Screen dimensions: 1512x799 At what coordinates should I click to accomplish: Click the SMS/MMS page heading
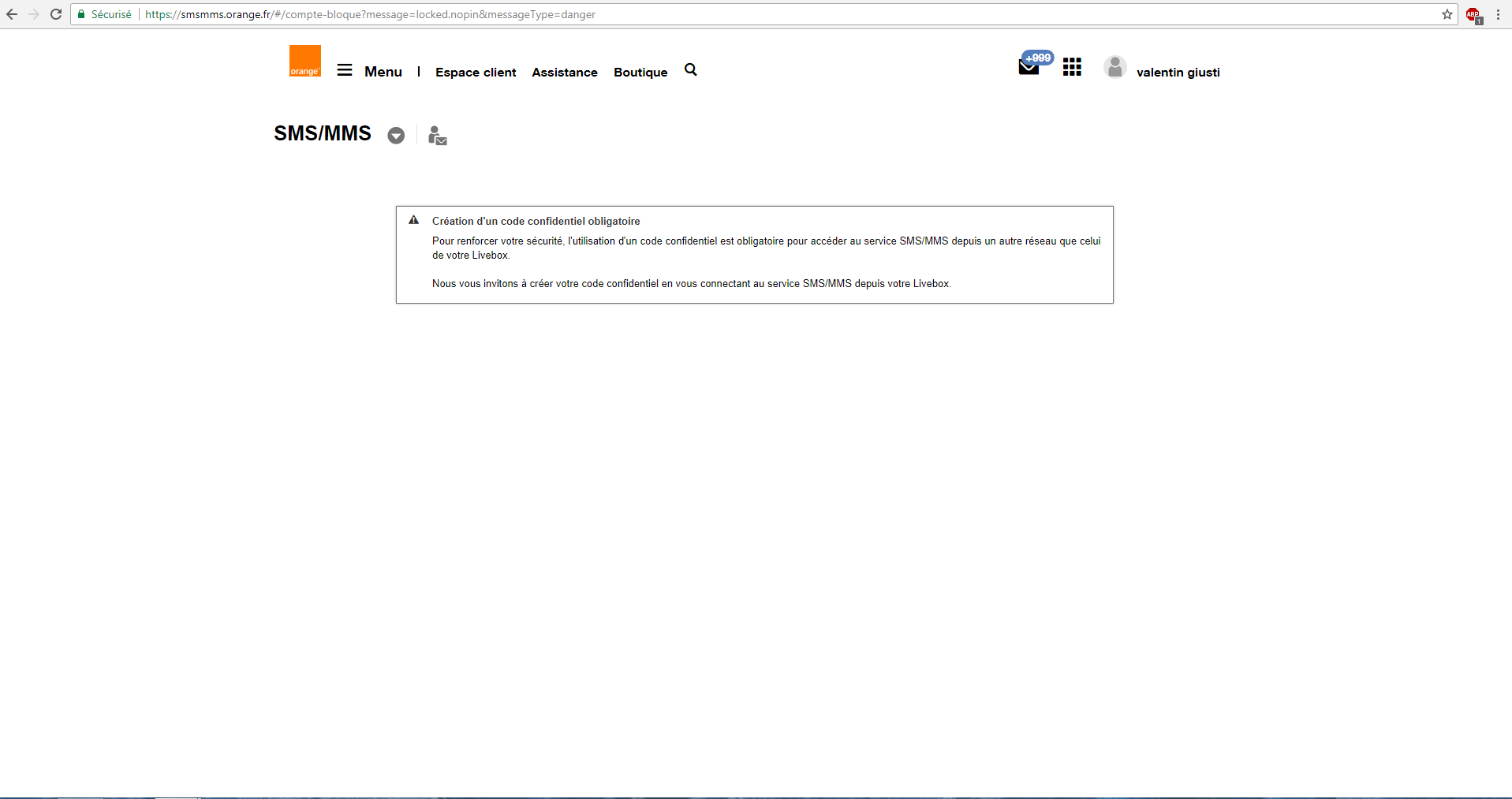323,133
